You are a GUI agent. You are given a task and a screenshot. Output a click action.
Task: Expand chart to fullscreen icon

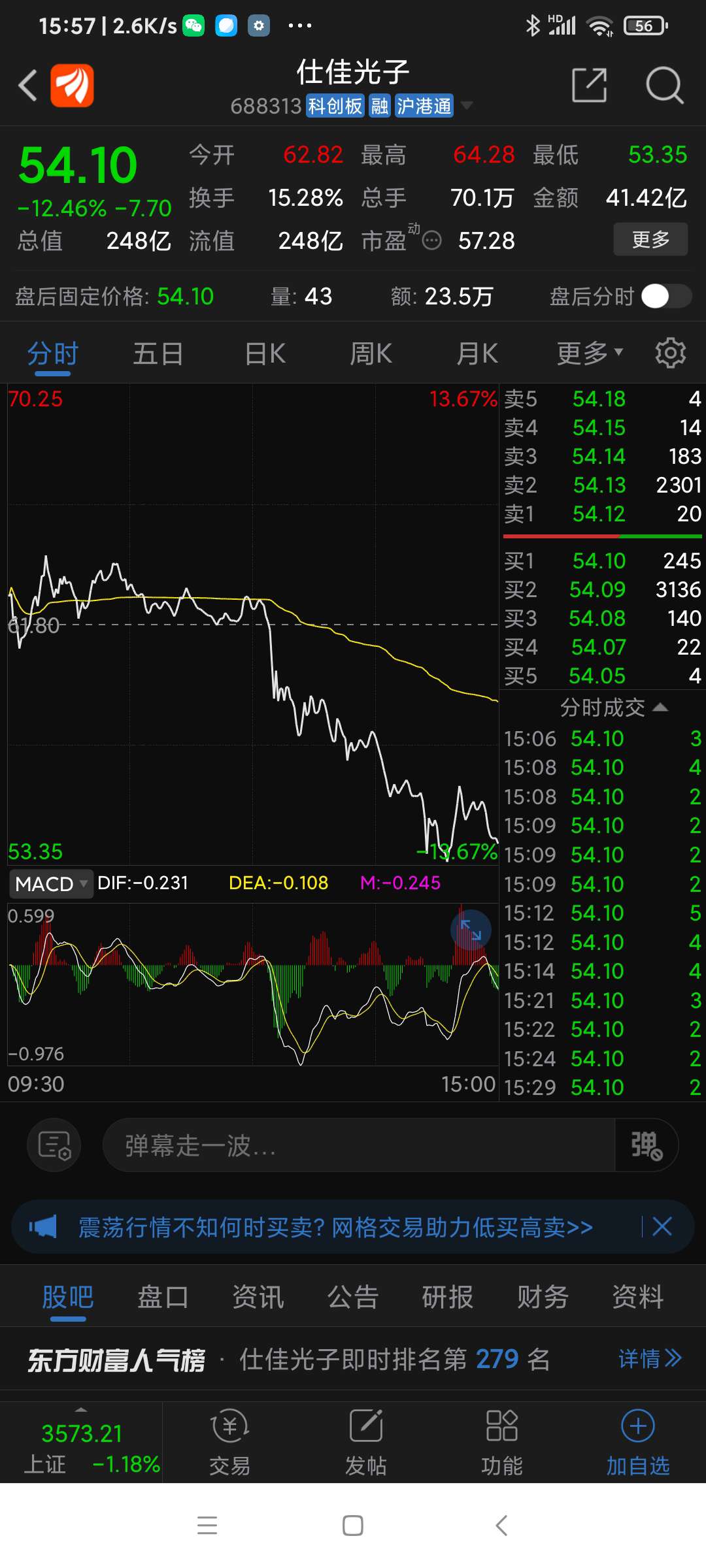tap(471, 930)
